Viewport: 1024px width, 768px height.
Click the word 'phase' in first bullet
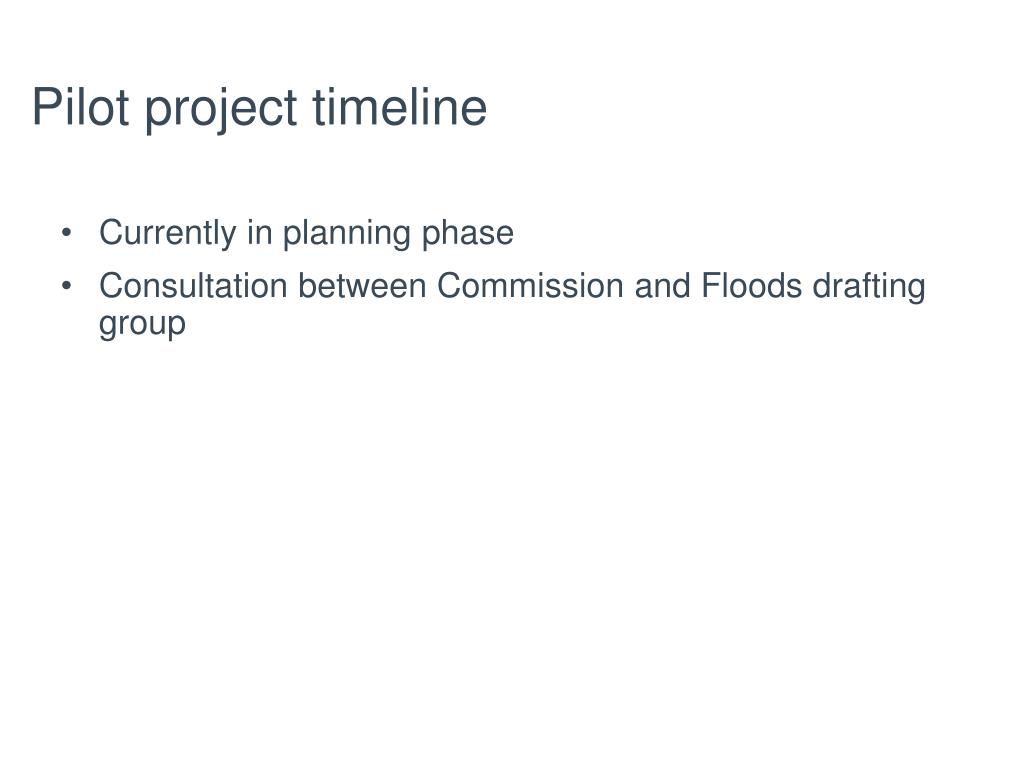(468, 234)
